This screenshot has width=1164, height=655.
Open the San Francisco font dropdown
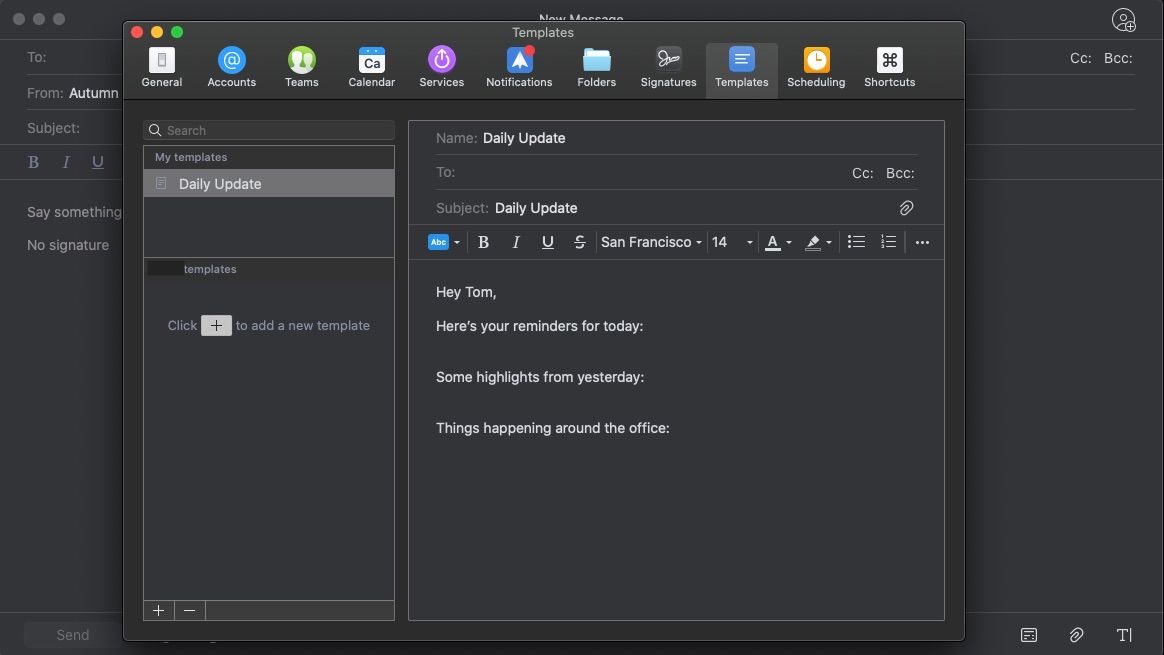pos(651,242)
